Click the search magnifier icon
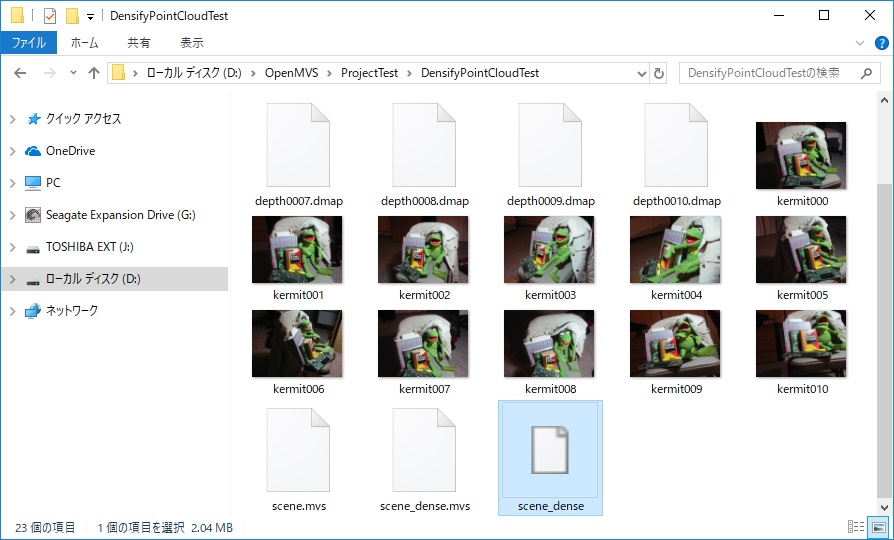The image size is (894, 540). coord(867,73)
